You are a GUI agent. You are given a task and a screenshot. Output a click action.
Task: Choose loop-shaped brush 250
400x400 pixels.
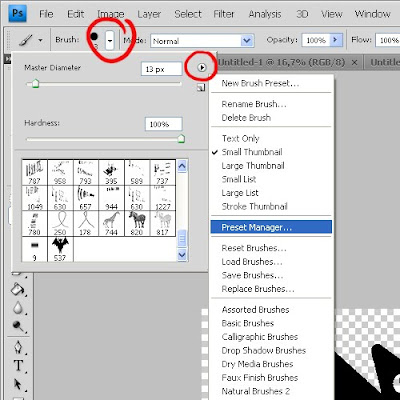pos(60,223)
